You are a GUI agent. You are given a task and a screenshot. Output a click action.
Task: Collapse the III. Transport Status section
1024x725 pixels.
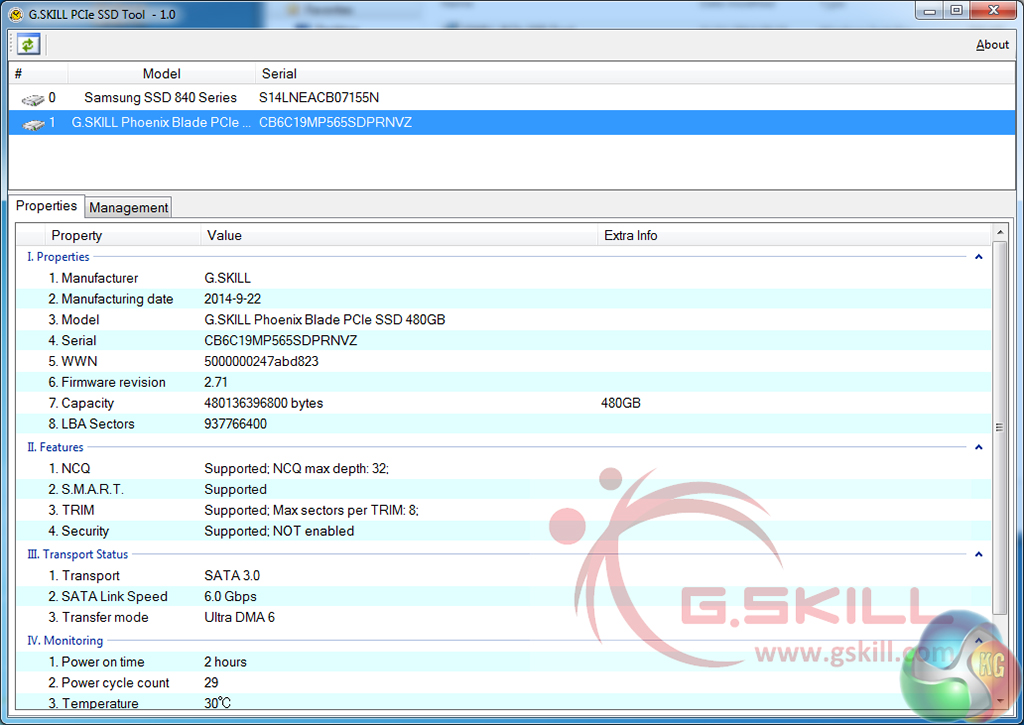coord(978,555)
